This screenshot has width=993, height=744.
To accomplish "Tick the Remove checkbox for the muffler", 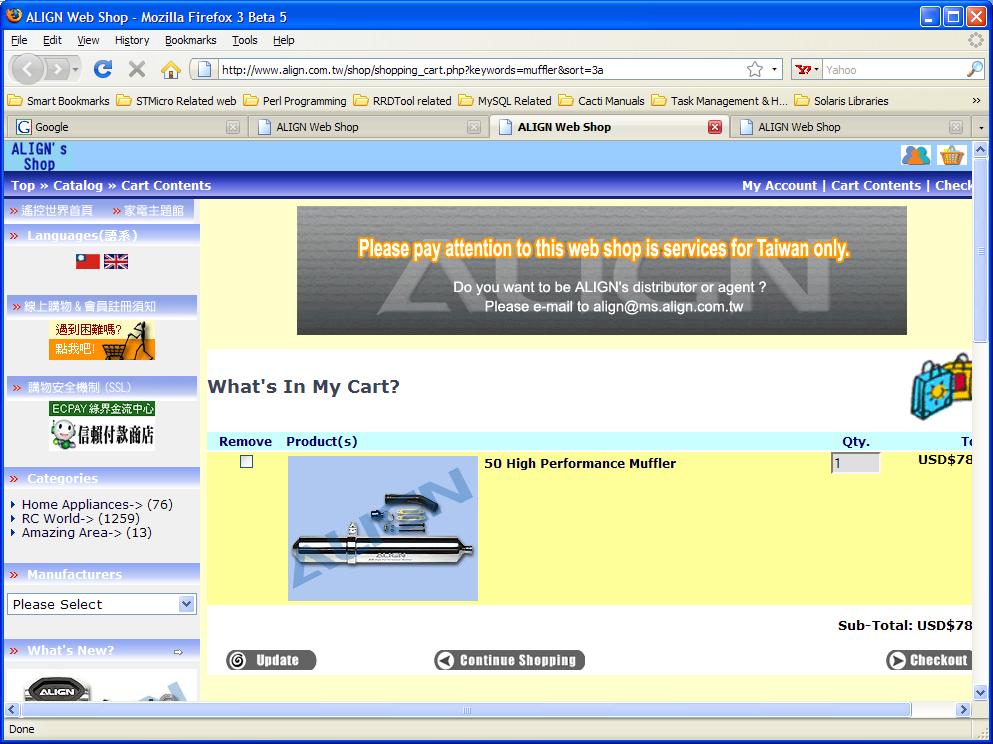I will [246, 462].
